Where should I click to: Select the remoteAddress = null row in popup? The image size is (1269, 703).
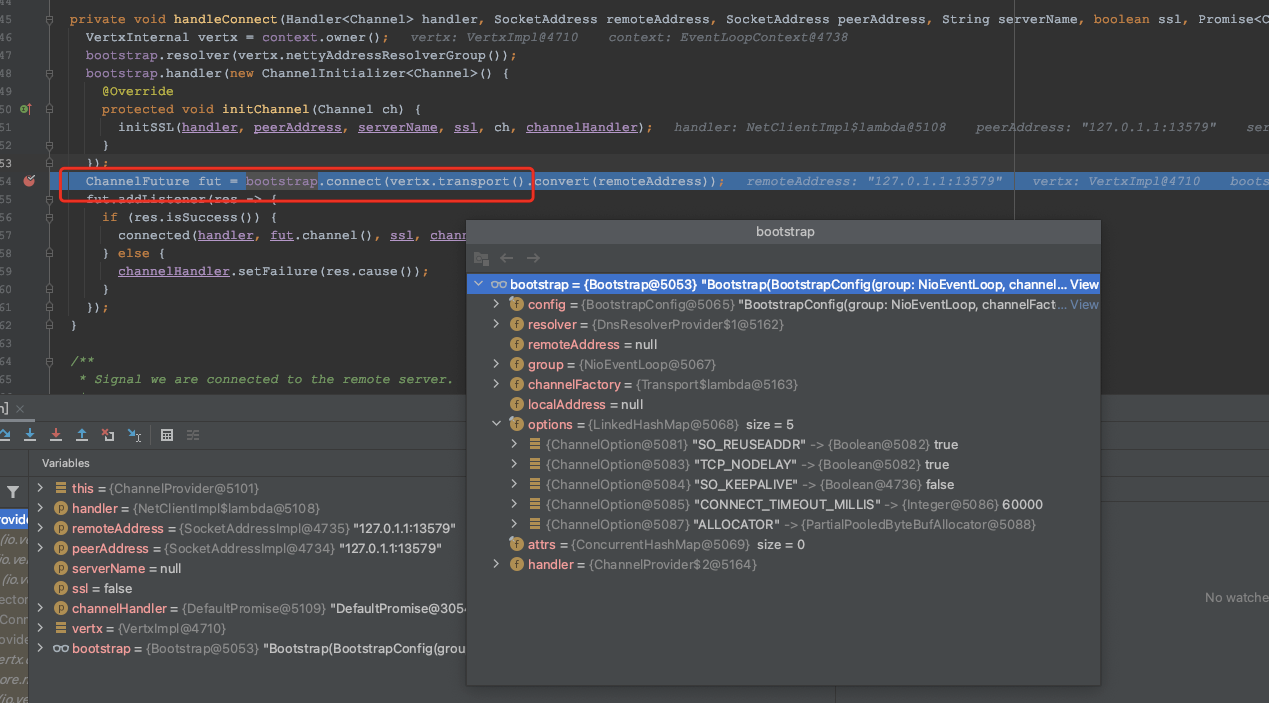pyautogui.click(x=783, y=345)
